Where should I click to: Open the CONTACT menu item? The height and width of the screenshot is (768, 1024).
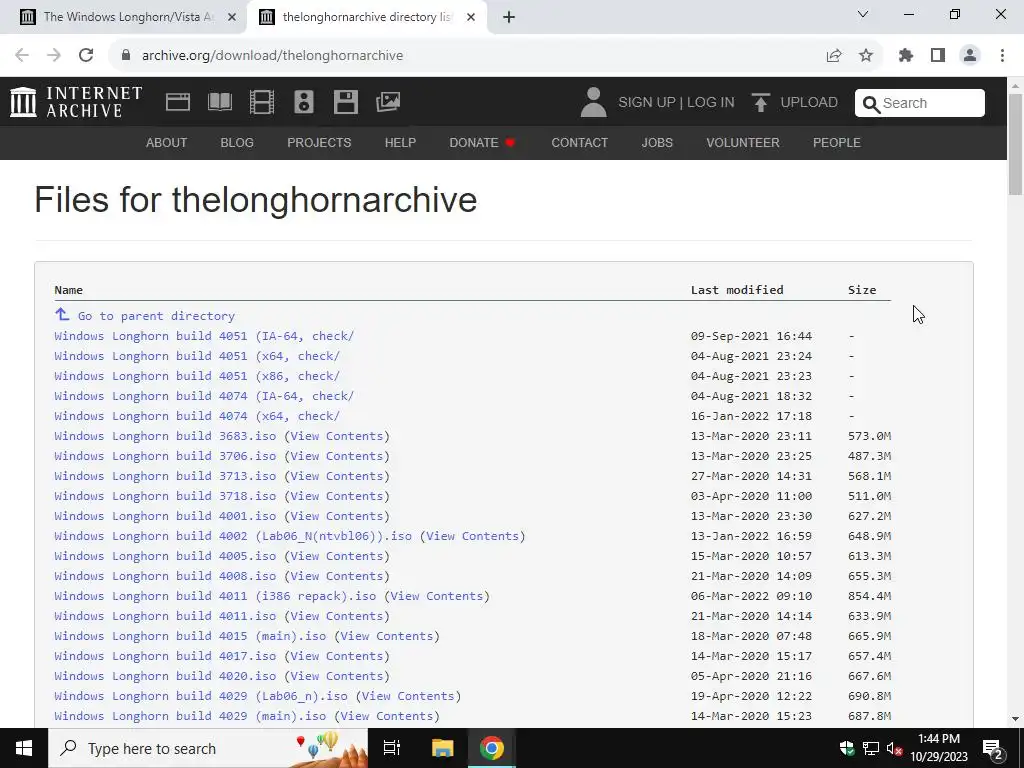579,142
